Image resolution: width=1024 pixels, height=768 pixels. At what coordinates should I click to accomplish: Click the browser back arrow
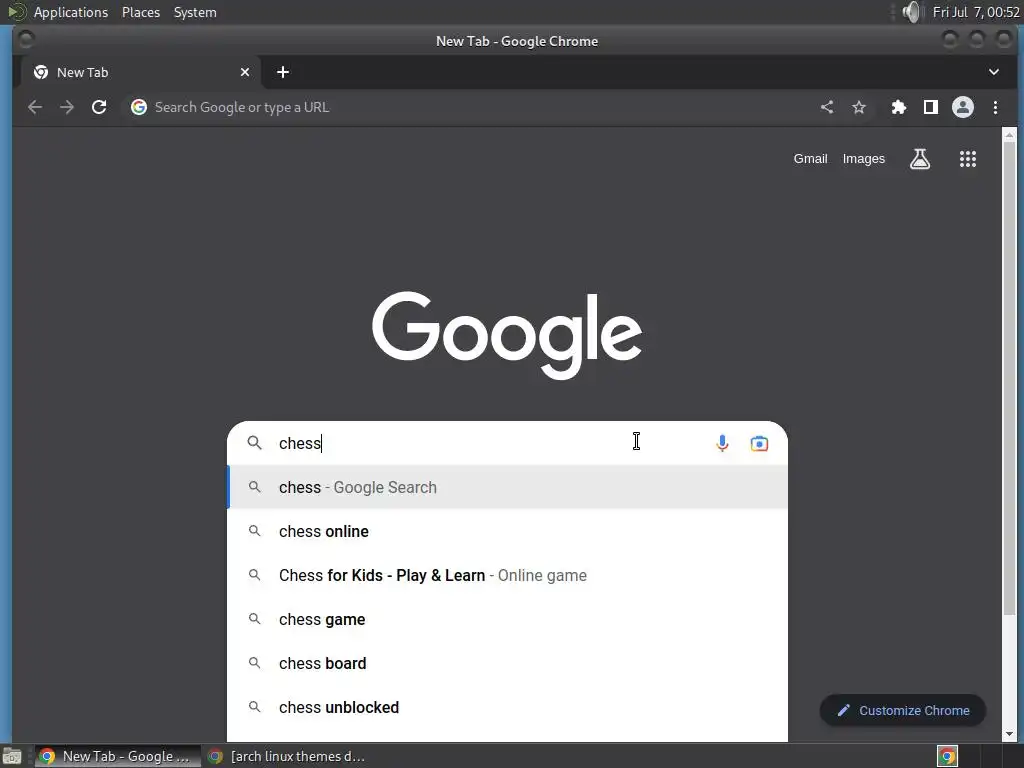[35, 107]
